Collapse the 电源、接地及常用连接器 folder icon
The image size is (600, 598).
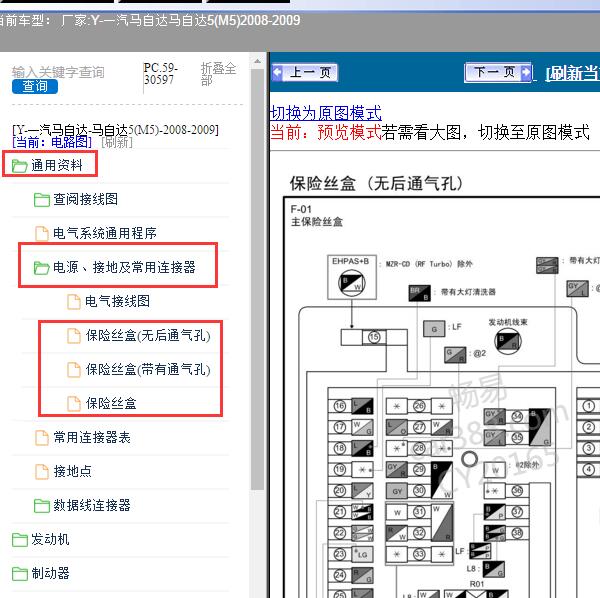pos(41,267)
